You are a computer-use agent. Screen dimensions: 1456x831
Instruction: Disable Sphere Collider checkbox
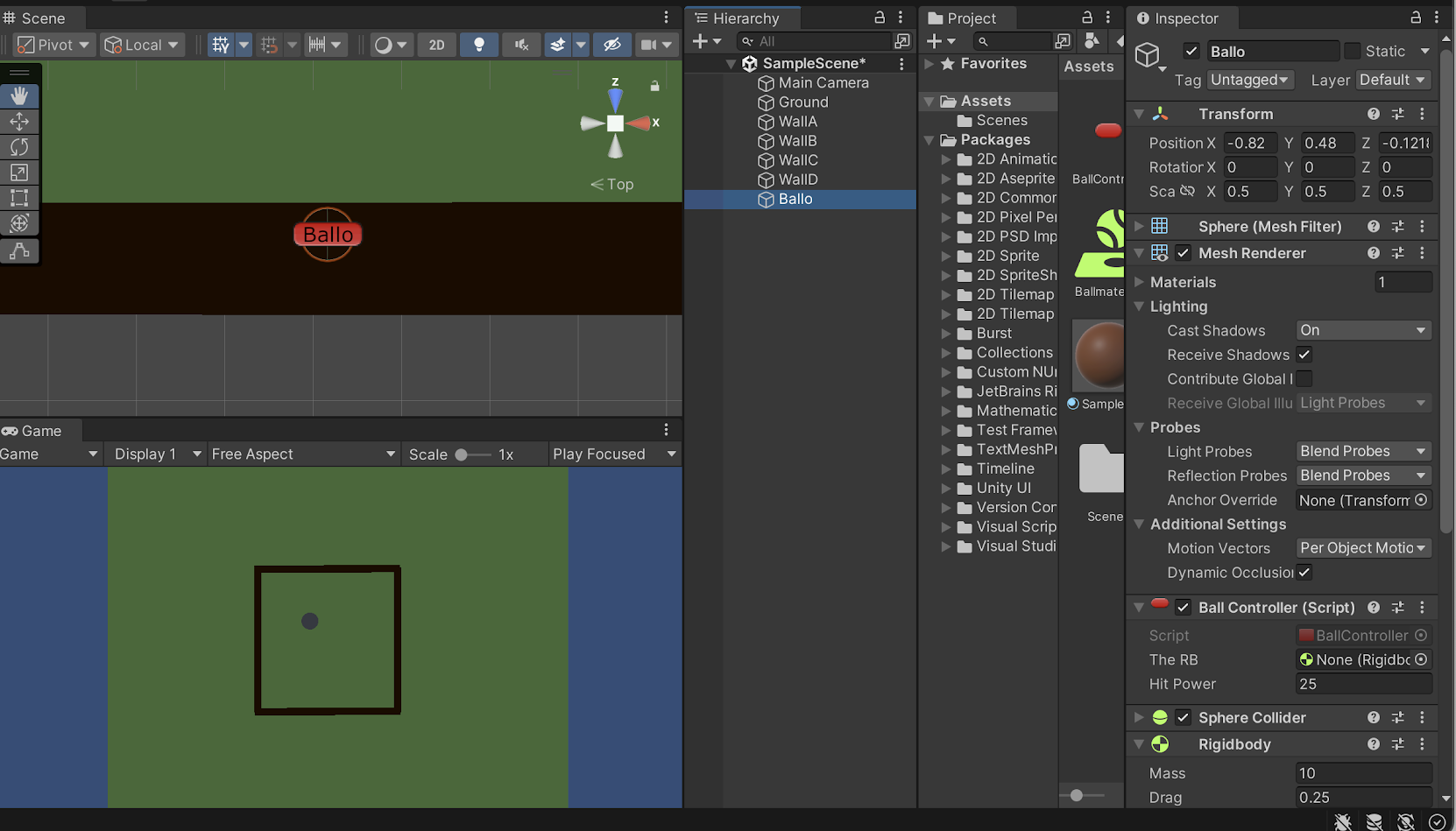tap(1184, 718)
